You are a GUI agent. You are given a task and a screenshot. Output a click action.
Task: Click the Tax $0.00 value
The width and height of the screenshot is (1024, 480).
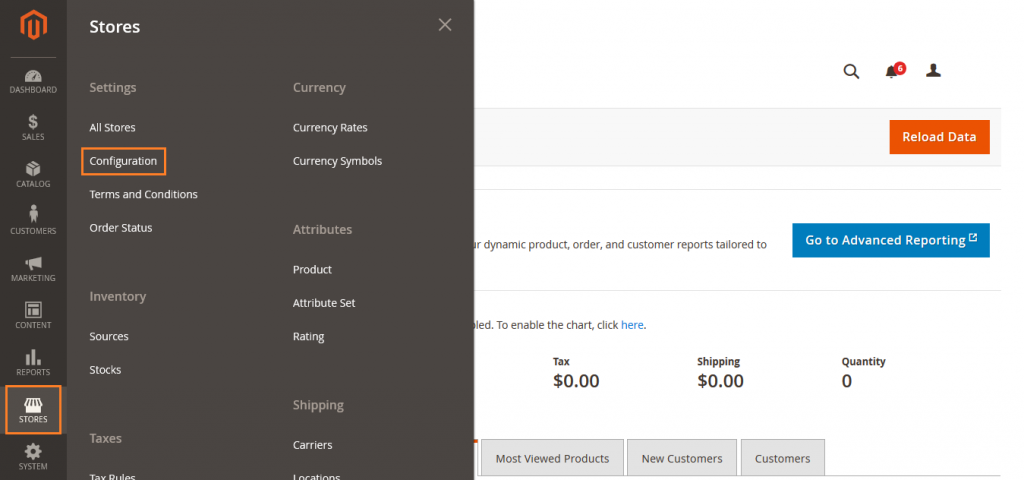[x=576, y=381]
